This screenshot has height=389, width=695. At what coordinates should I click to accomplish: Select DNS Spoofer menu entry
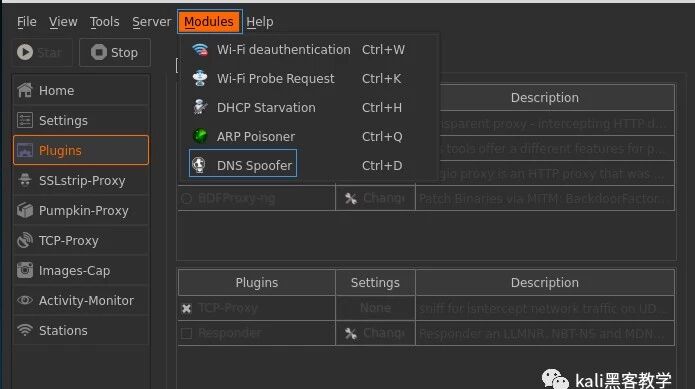[x=309, y=165]
